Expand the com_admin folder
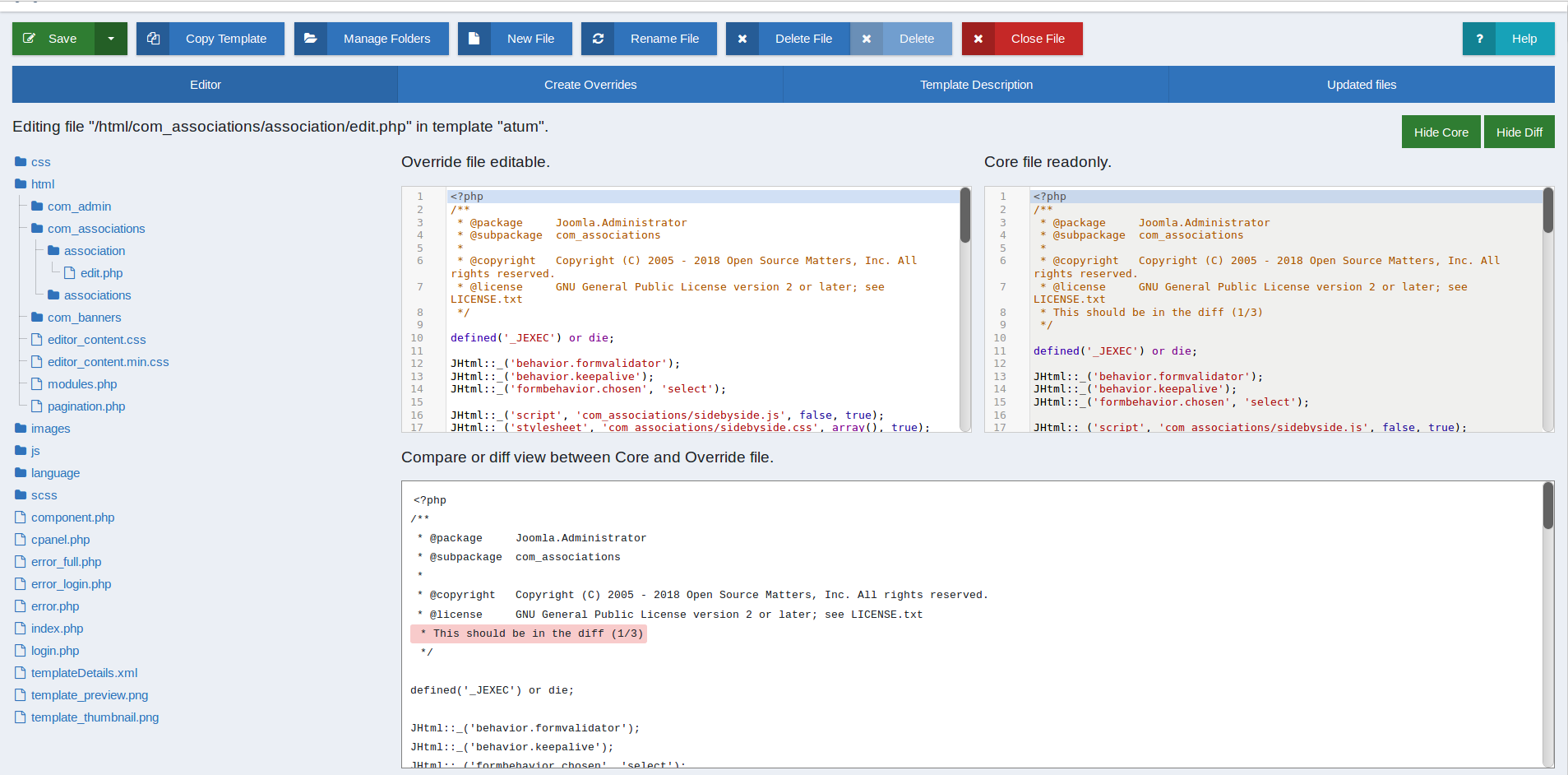This screenshot has width=1568, height=775. [72, 207]
